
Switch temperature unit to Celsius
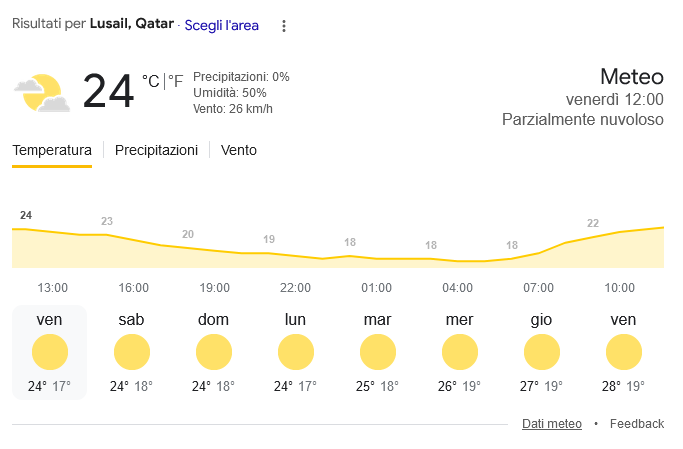(150, 81)
